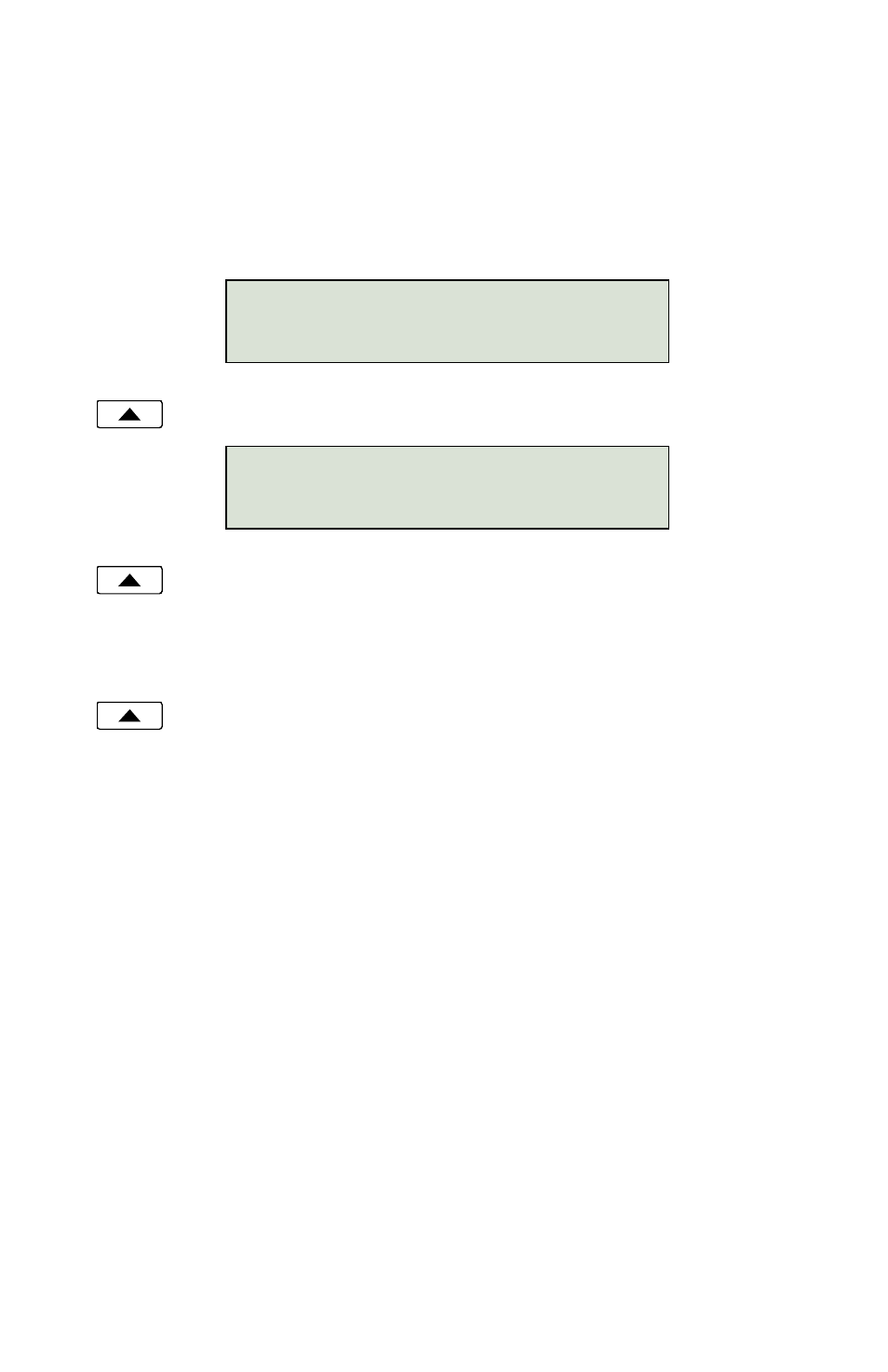Click the up-arrow button directly below the second display panel

pos(129,580)
